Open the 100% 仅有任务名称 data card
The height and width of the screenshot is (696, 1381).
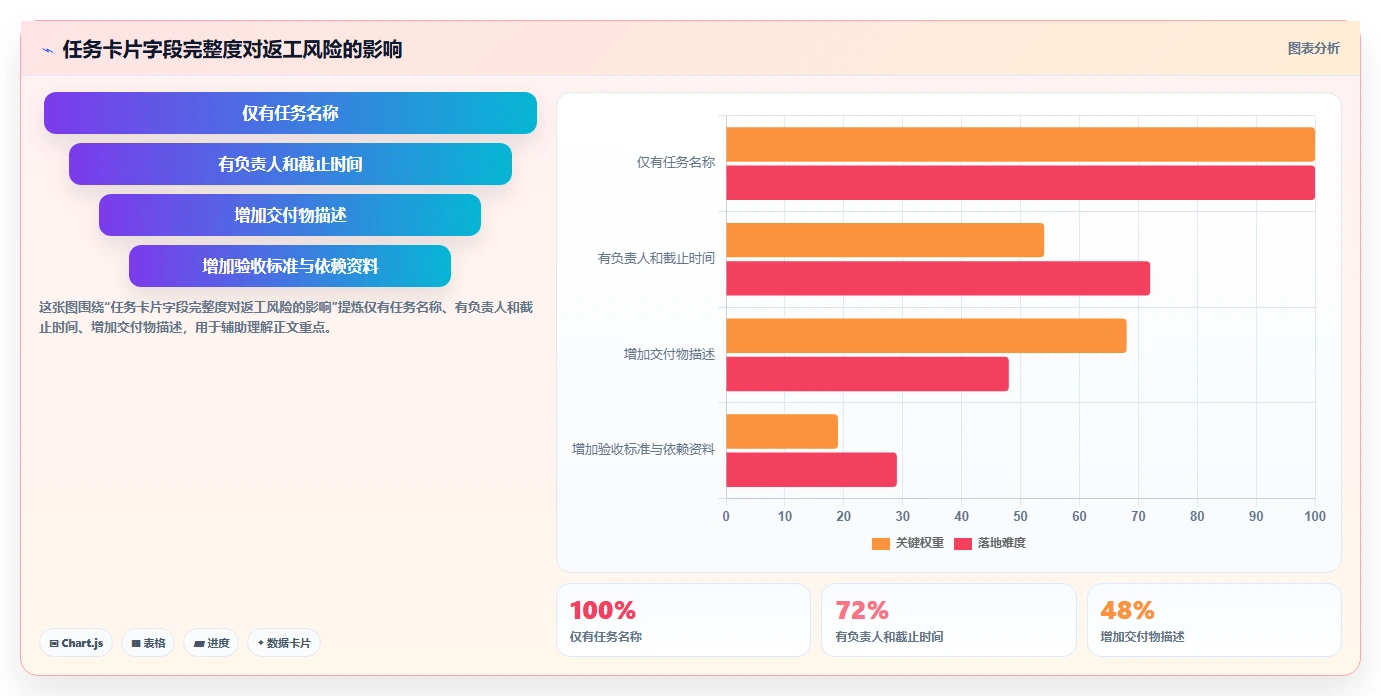coord(683,620)
